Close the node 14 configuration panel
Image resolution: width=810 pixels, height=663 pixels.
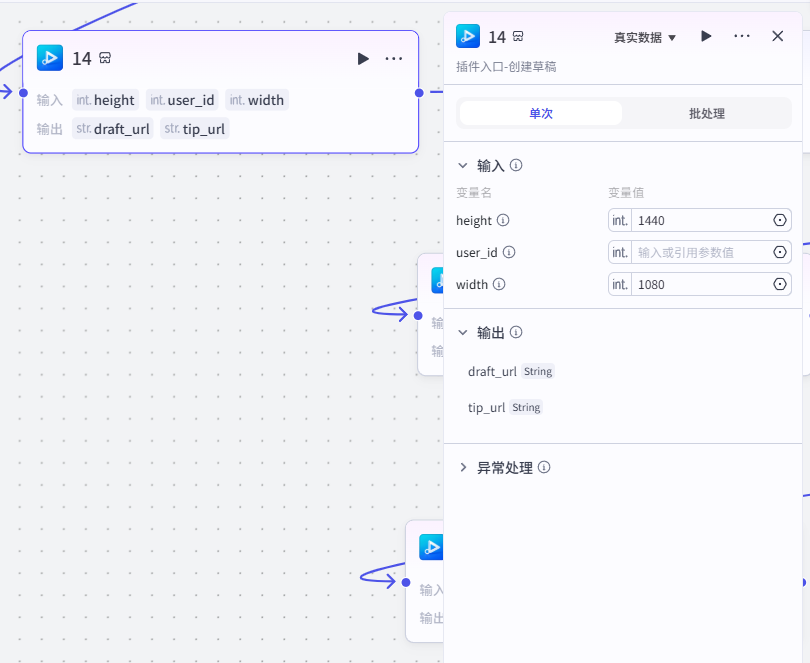(x=777, y=36)
